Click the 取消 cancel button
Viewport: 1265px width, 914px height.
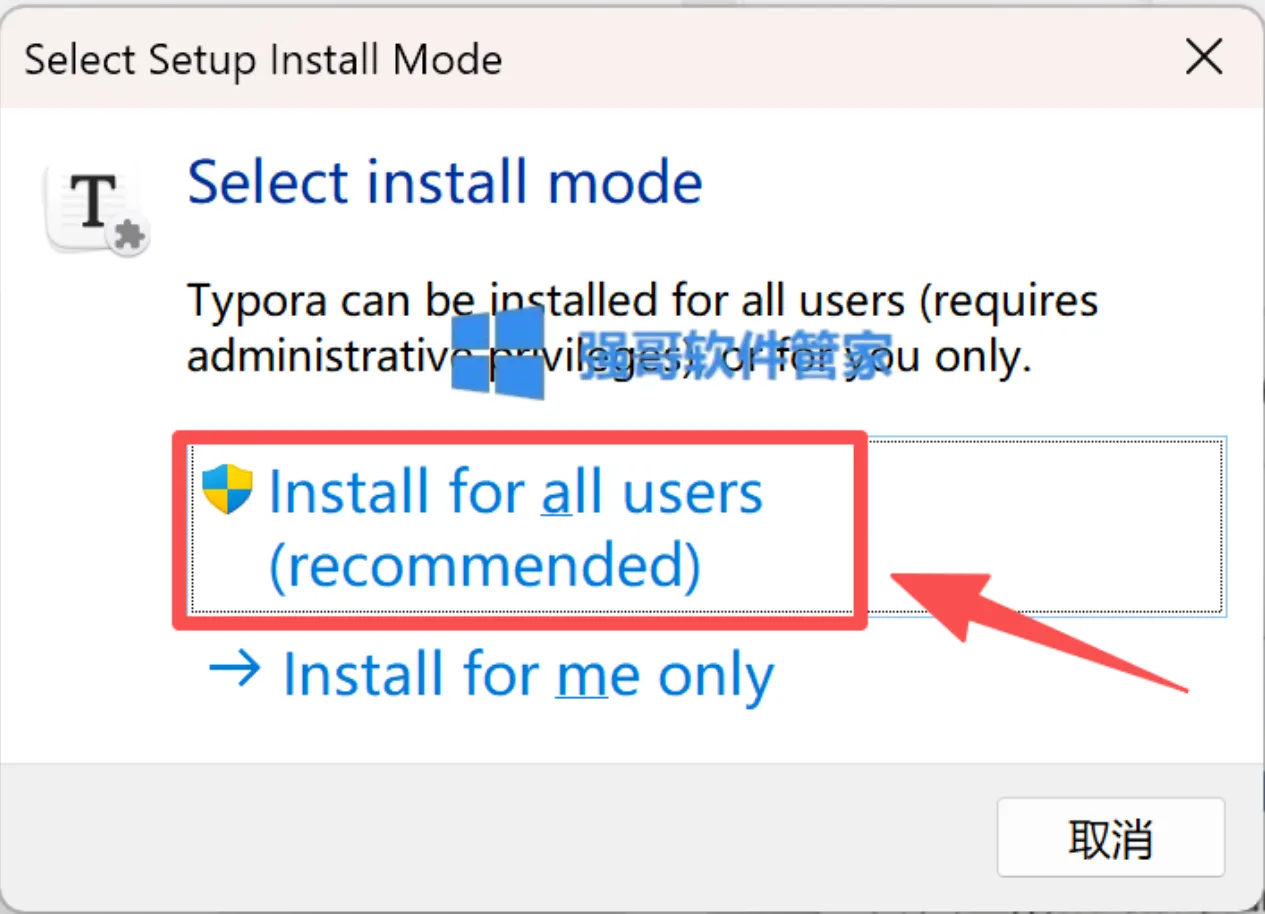1111,838
